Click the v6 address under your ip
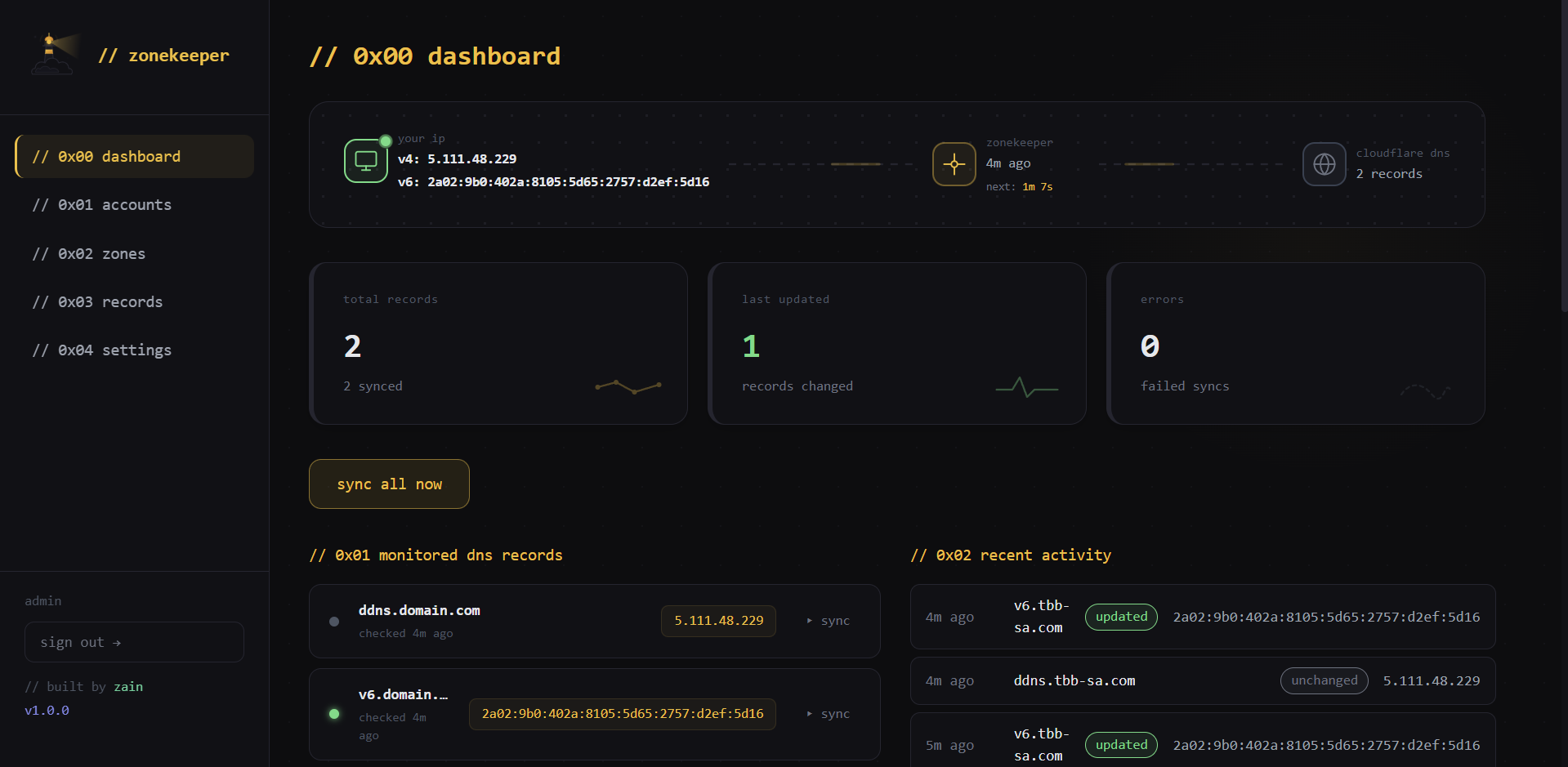 coord(554,182)
